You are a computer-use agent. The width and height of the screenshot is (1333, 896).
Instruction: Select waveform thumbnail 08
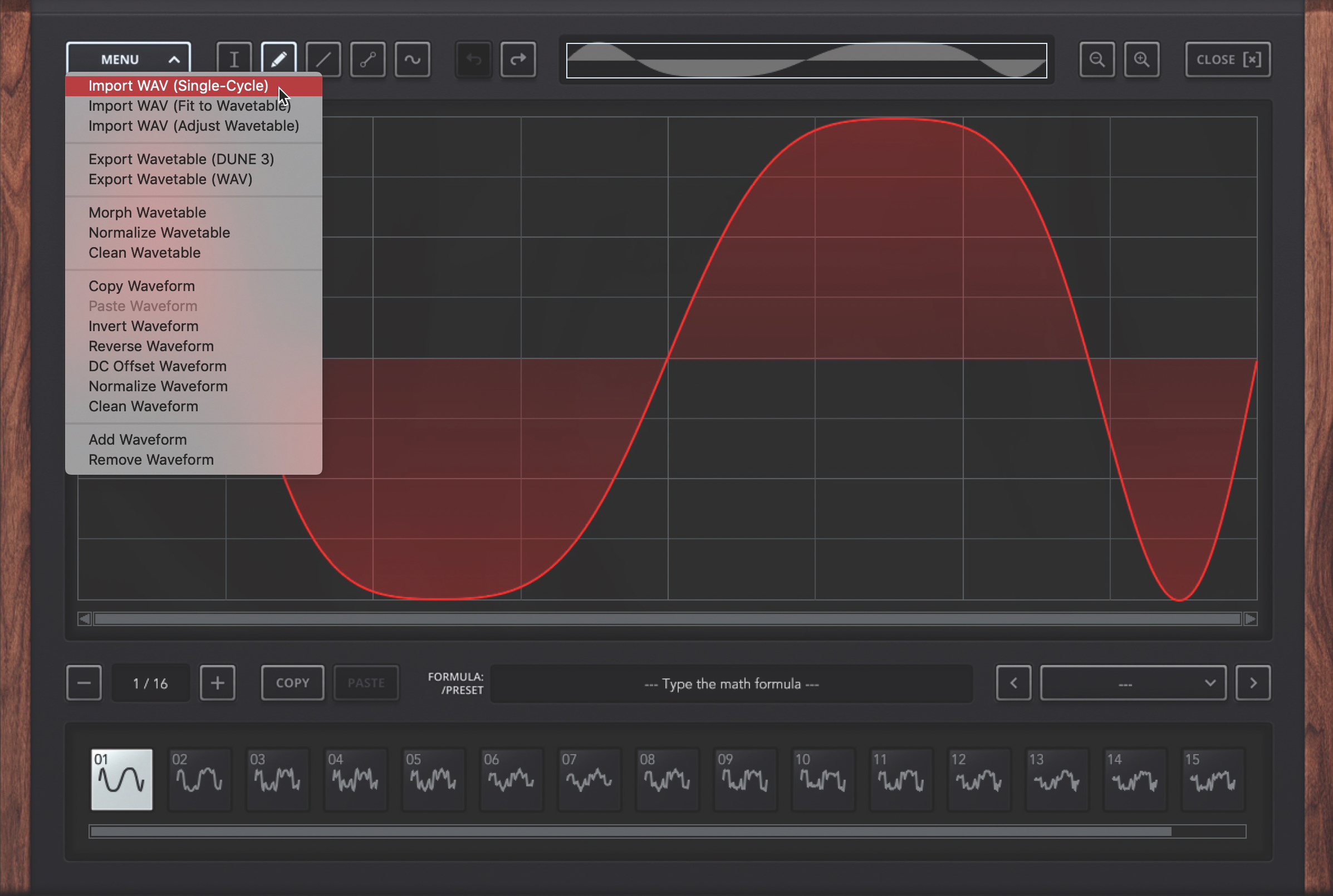pos(667,780)
